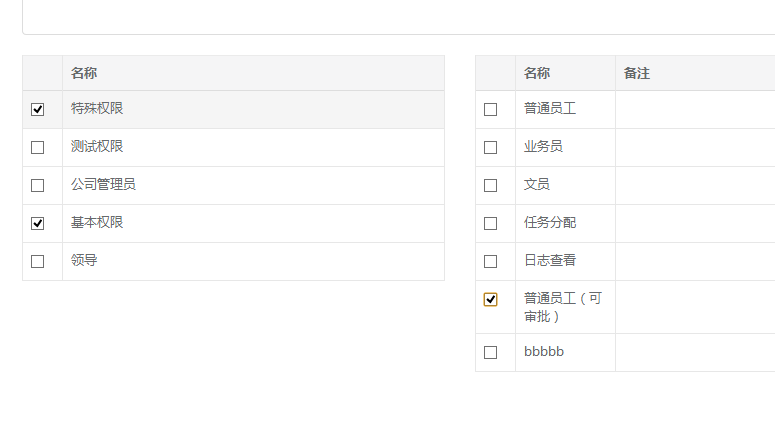Tick the 领导 checkbox
This screenshot has height=424, width=775.
[x=38, y=261]
